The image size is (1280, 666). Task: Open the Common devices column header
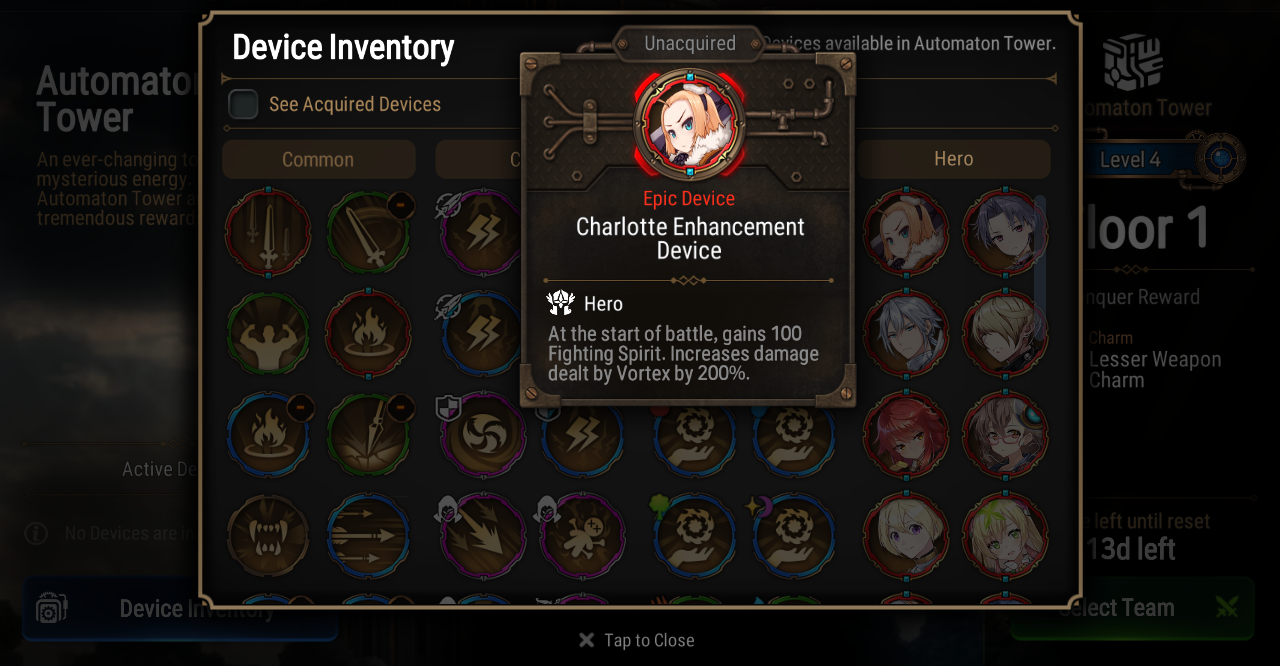click(318, 159)
